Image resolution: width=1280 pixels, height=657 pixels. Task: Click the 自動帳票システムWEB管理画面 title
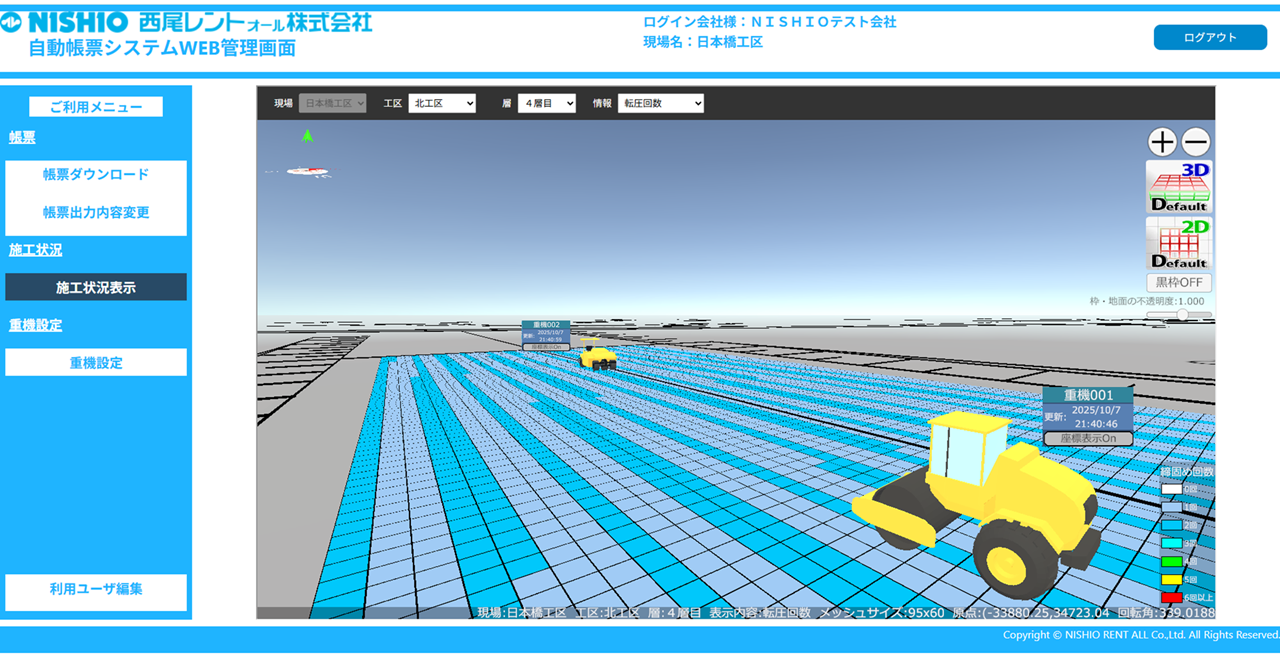pyautogui.click(x=162, y=48)
